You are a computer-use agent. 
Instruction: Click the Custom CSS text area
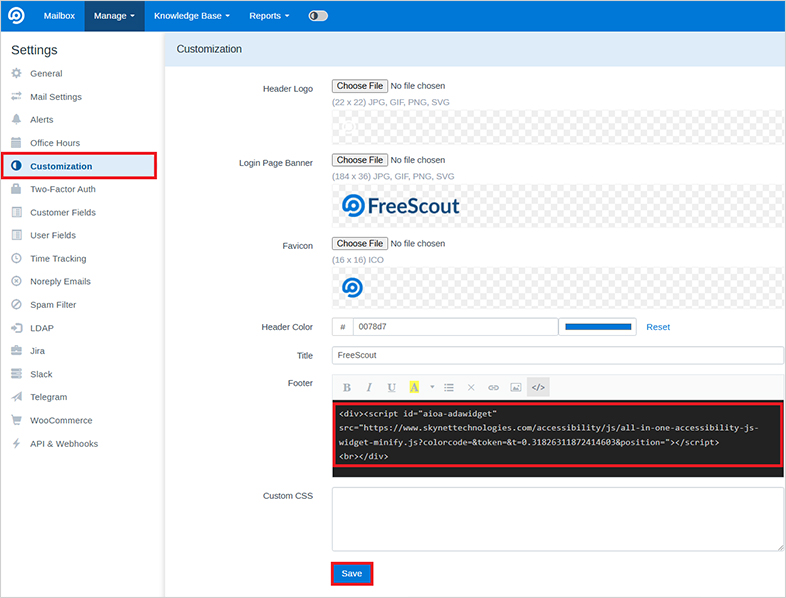(557, 519)
